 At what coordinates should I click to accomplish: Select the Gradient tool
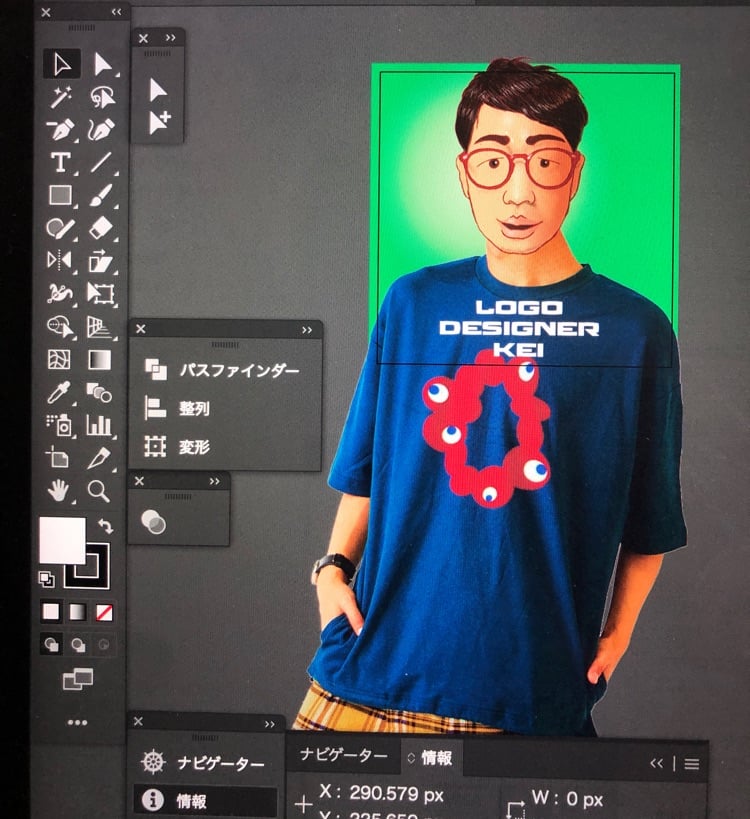99,359
